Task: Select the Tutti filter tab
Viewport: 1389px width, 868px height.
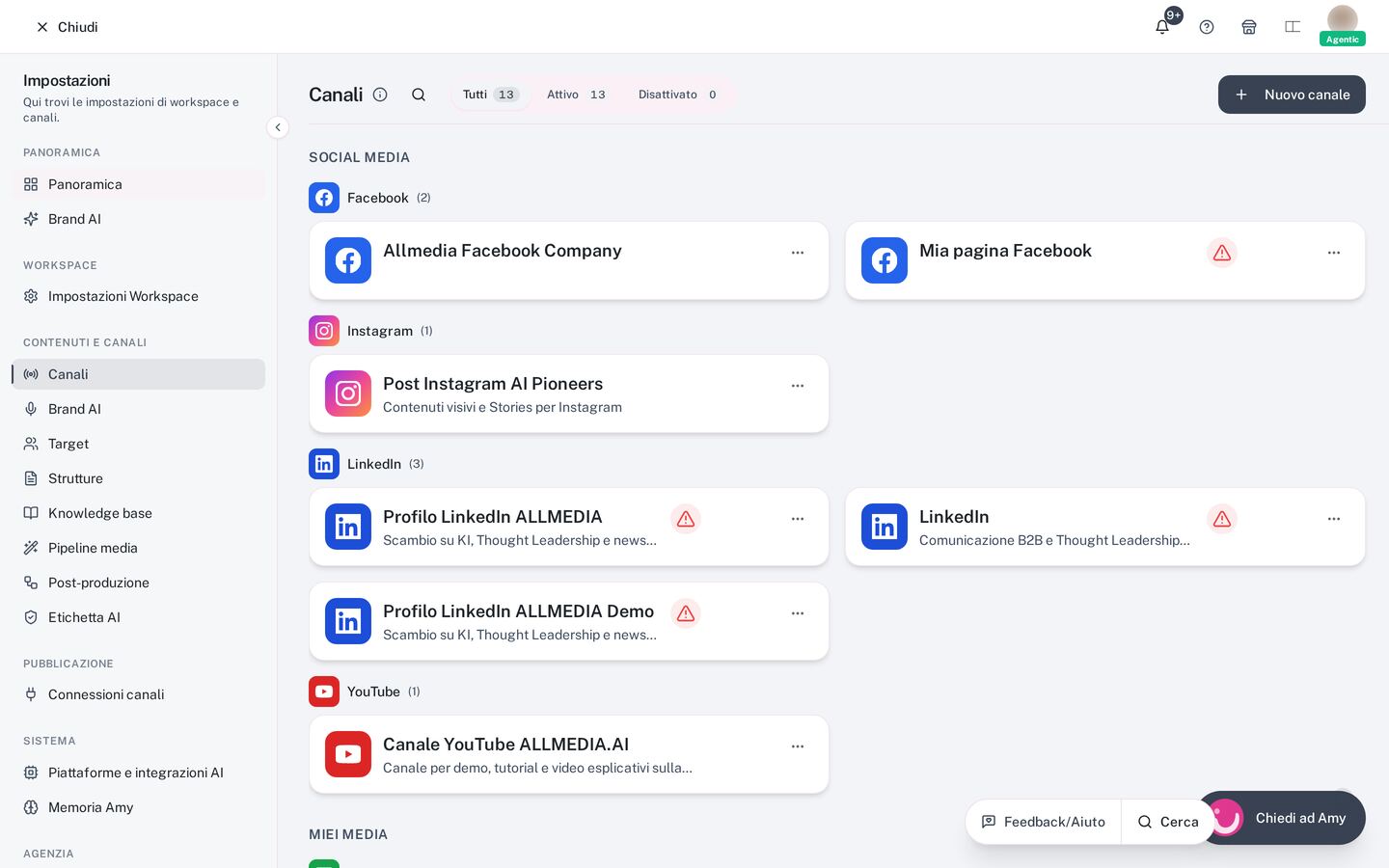Action: pyautogui.click(x=491, y=95)
